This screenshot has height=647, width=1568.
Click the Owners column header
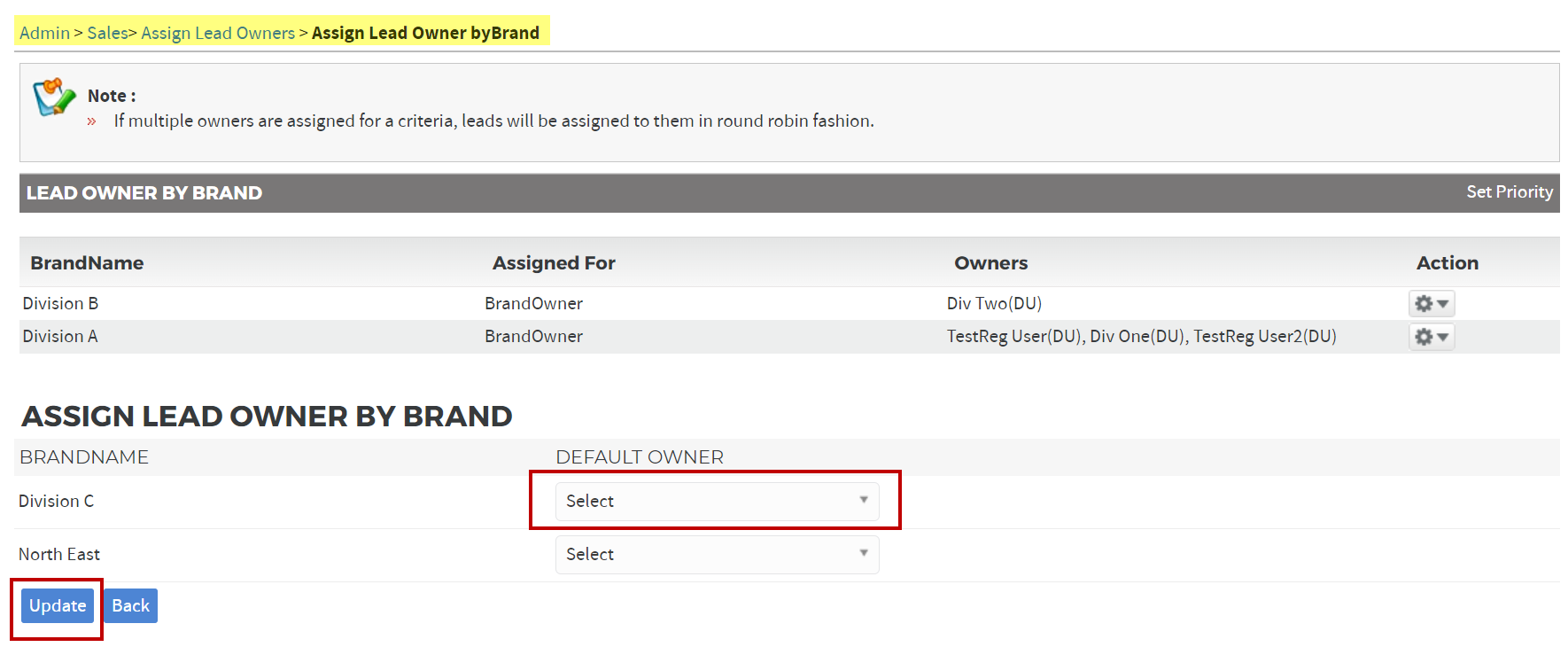(990, 263)
